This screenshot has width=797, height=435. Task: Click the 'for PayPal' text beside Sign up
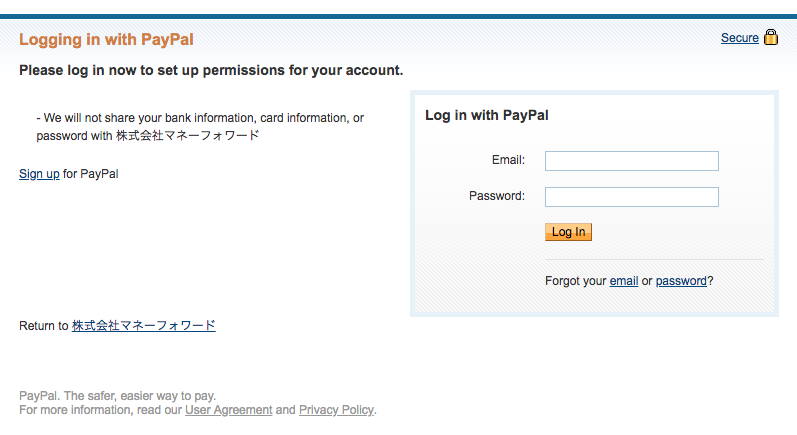(x=90, y=174)
